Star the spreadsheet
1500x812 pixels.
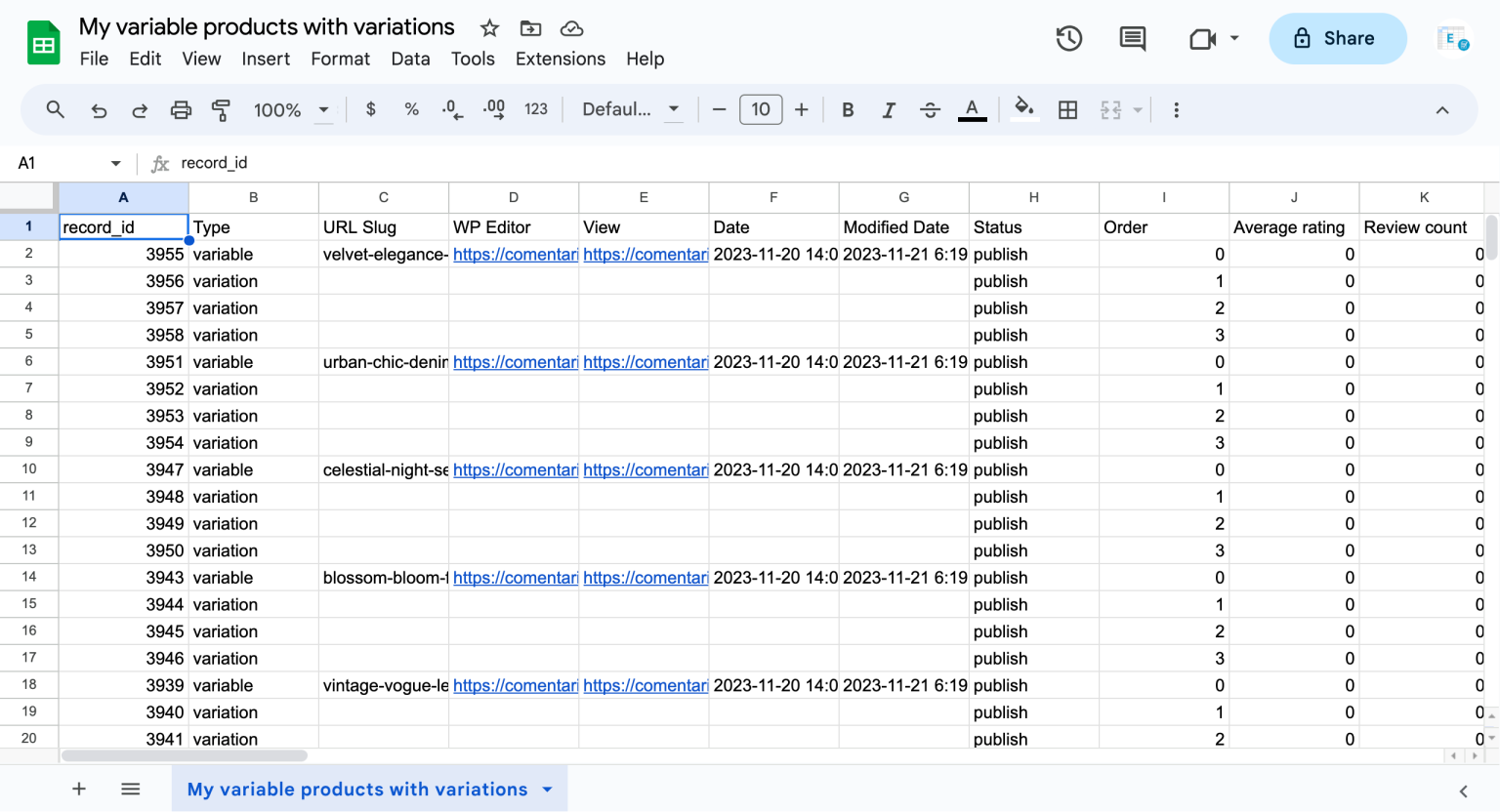(x=488, y=27)
